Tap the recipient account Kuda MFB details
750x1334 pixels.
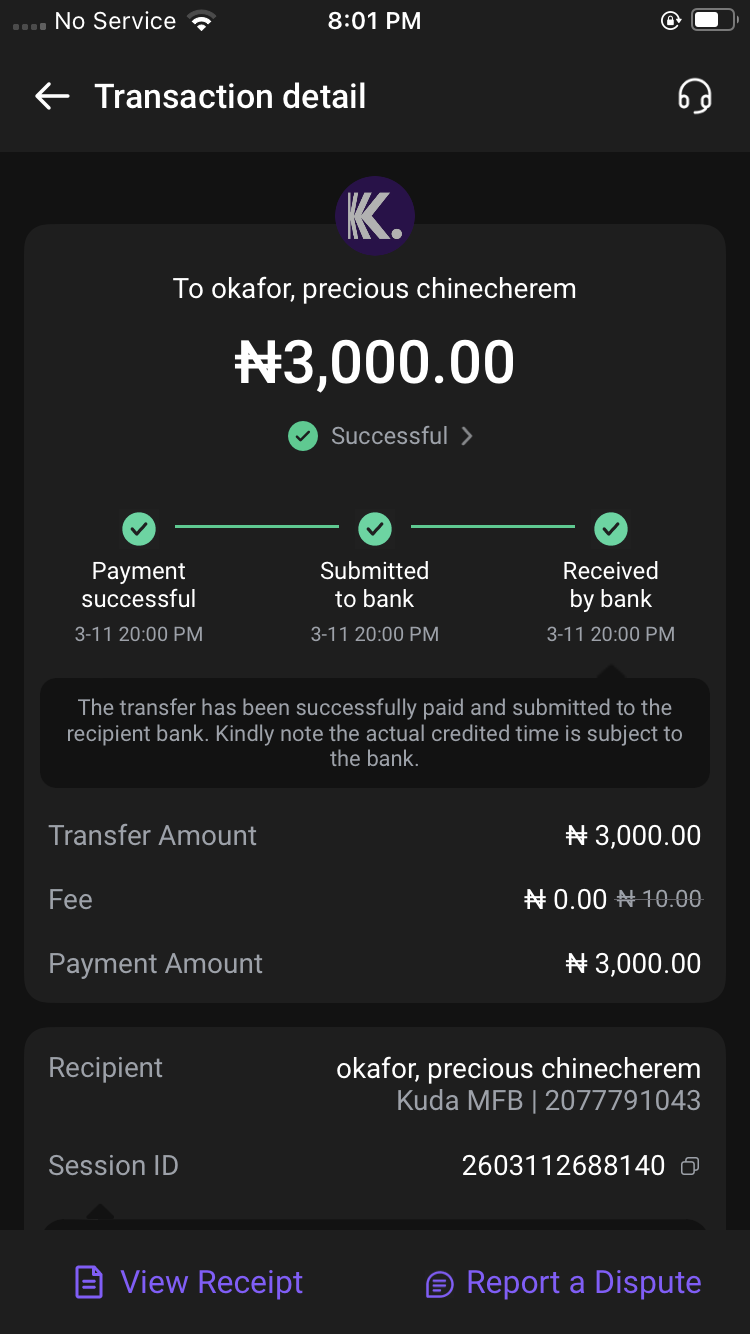coord(548,1101)
